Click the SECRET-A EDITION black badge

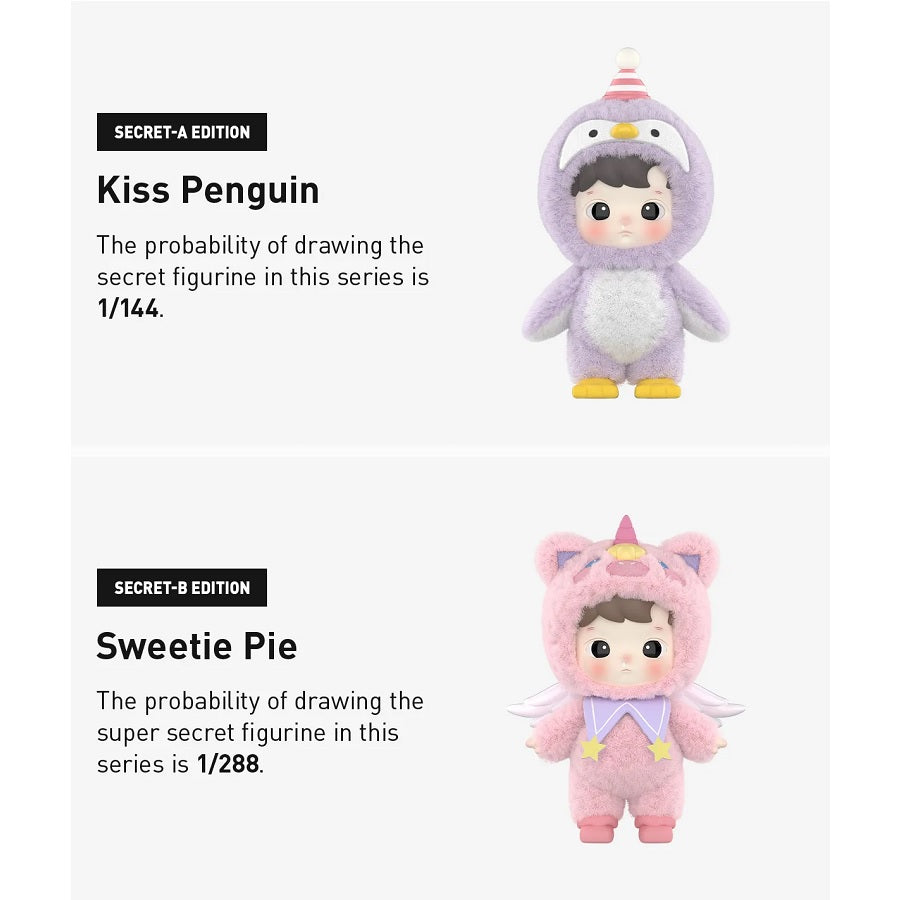pos(181,132)
